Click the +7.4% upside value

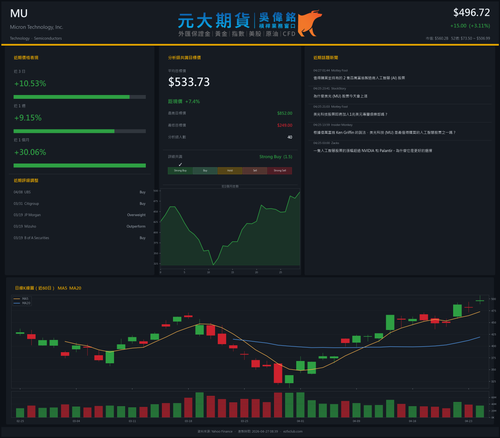click(192, 101)
